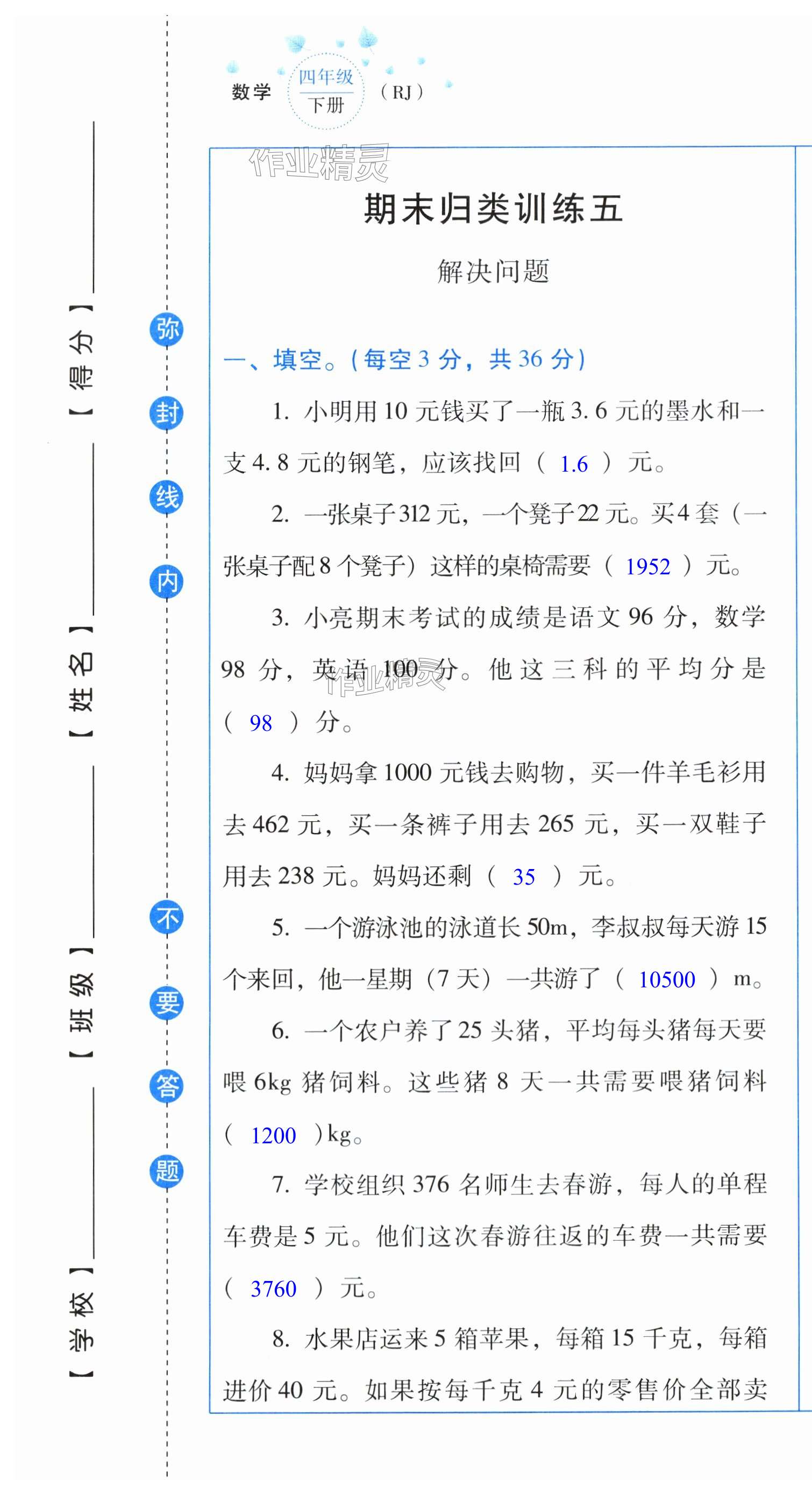Screen dimensions: 812x1495
Task: Select the answer 1200 in question 6
Action: (273, 1135)
